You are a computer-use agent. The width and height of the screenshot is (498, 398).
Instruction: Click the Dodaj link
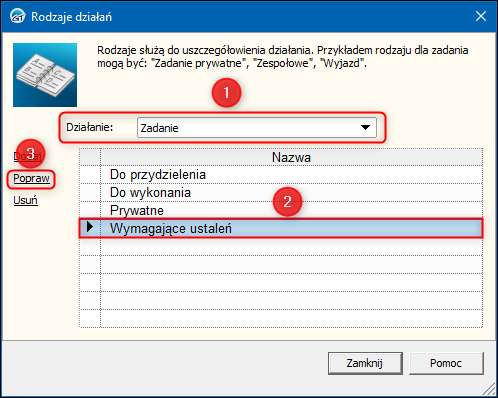[x=28, y=156]
